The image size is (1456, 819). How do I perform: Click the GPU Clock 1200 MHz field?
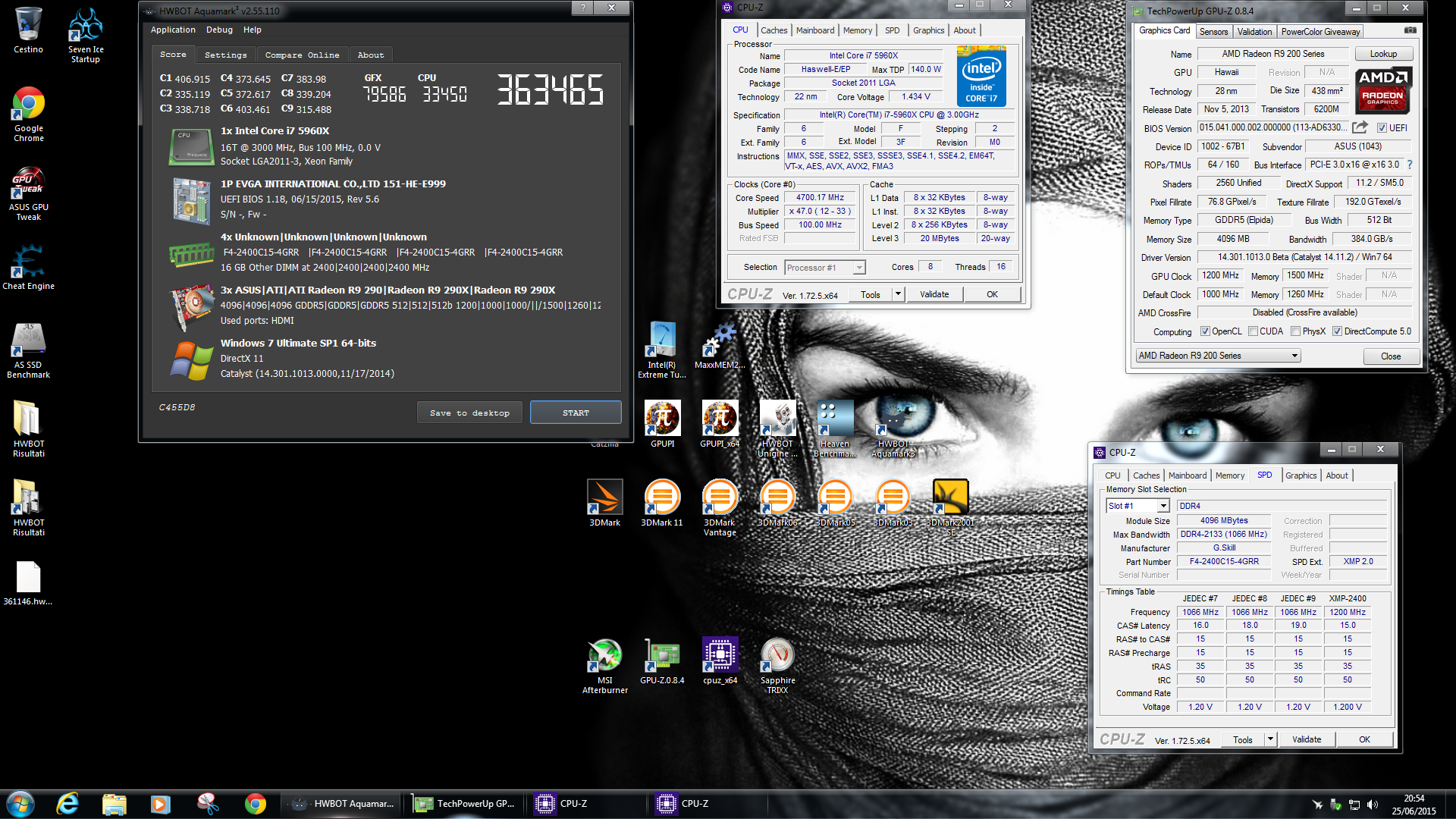coord(1221,276)
